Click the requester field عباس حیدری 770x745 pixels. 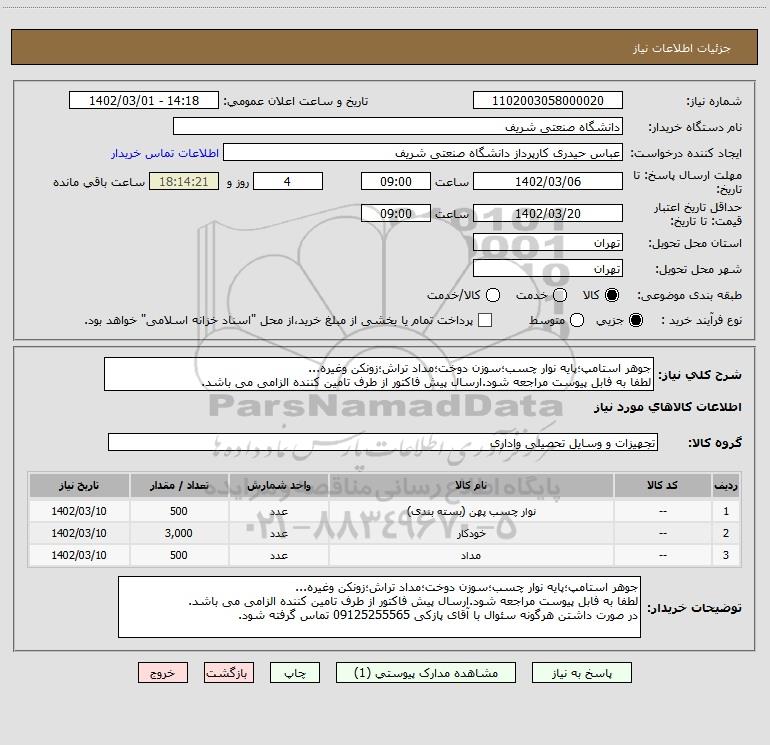coord(423,153)
